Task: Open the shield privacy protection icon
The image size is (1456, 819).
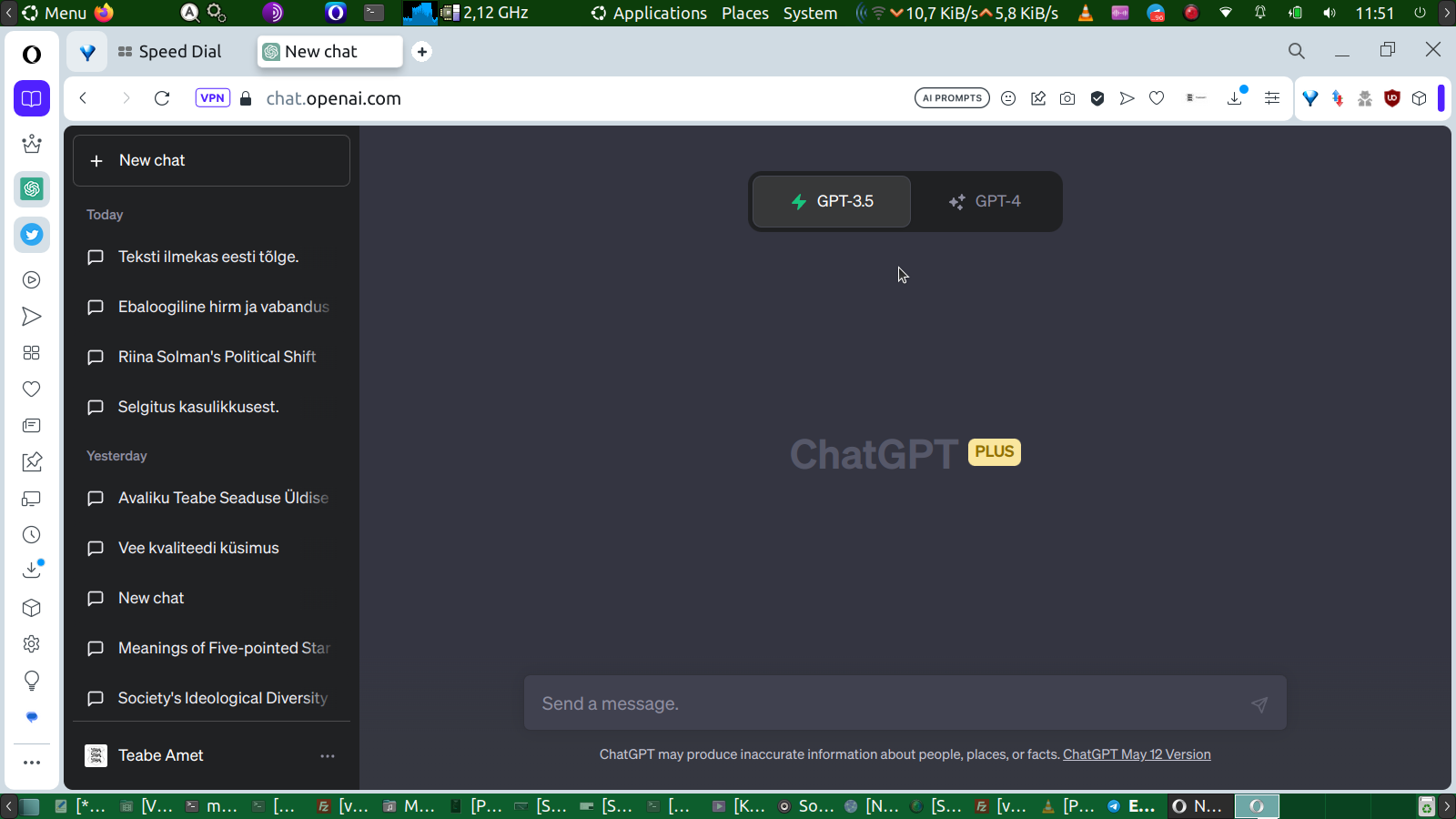Action: [1097, 98]
